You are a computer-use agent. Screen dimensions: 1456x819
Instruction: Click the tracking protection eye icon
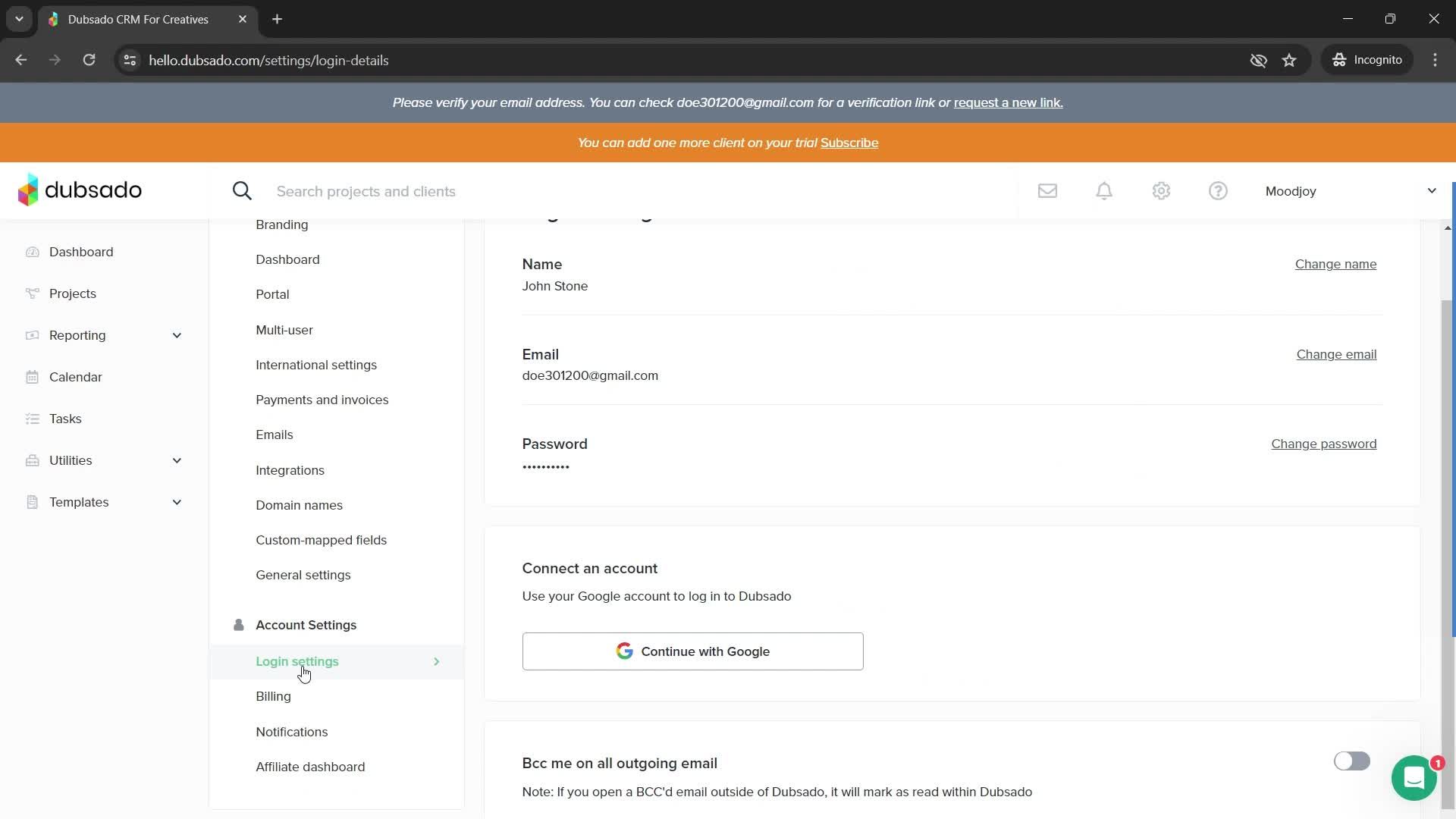tap(1258, 60)
